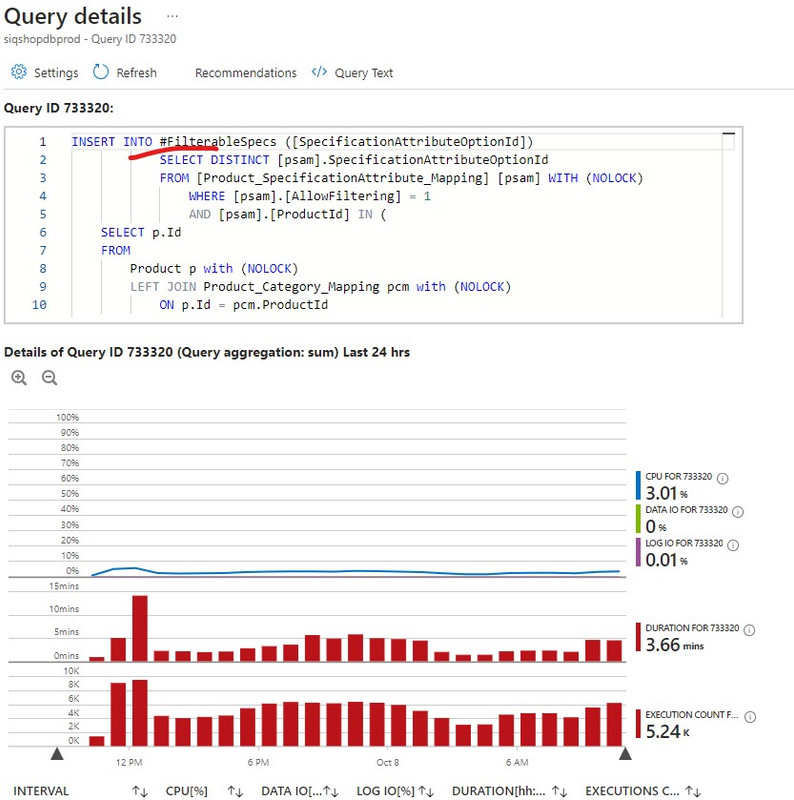Click the purple LOG IO legend color bar
Image resolution: width=794 pixels, height=800 pixels.
pos(638,552)
